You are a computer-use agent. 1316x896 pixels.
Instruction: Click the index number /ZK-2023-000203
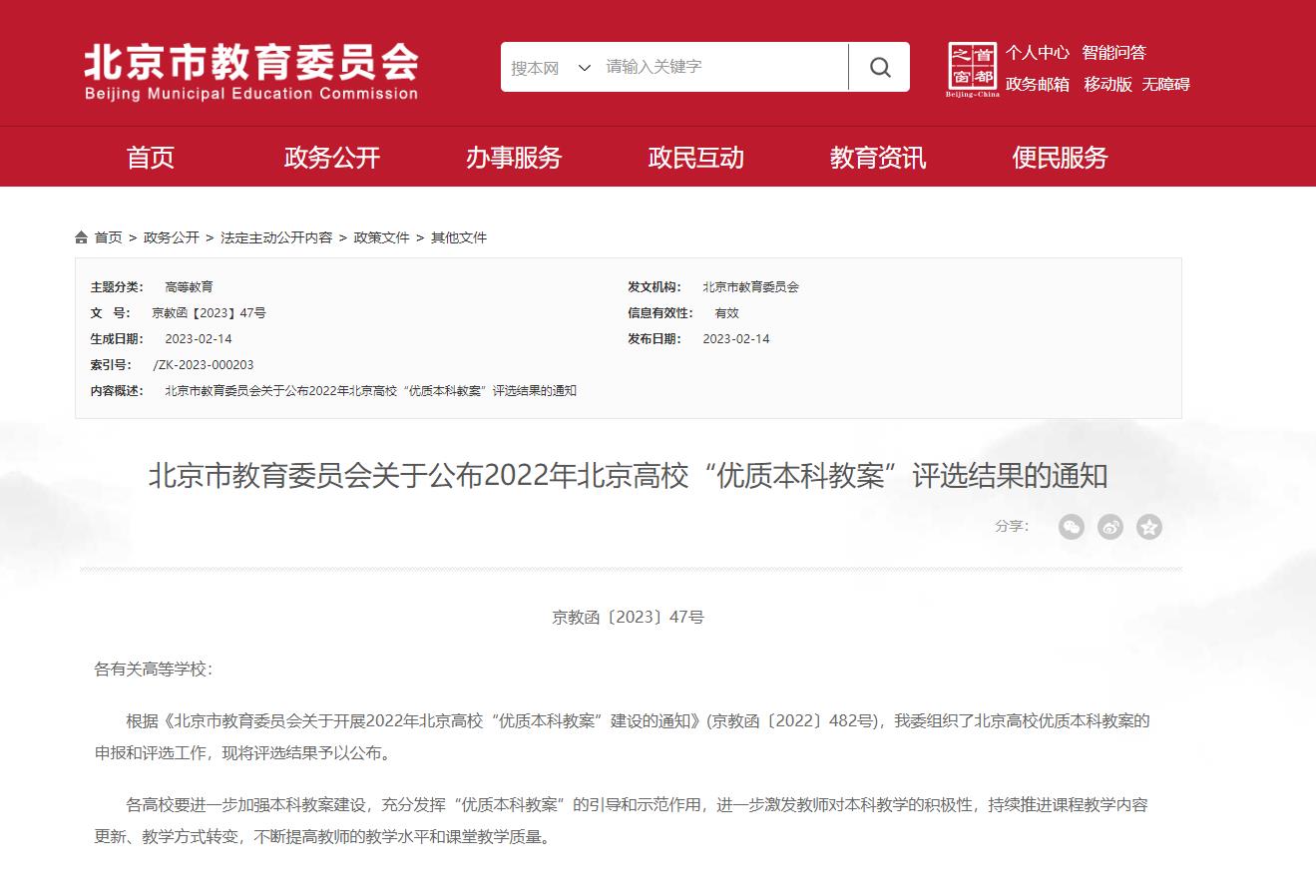[x=204, y=365]
